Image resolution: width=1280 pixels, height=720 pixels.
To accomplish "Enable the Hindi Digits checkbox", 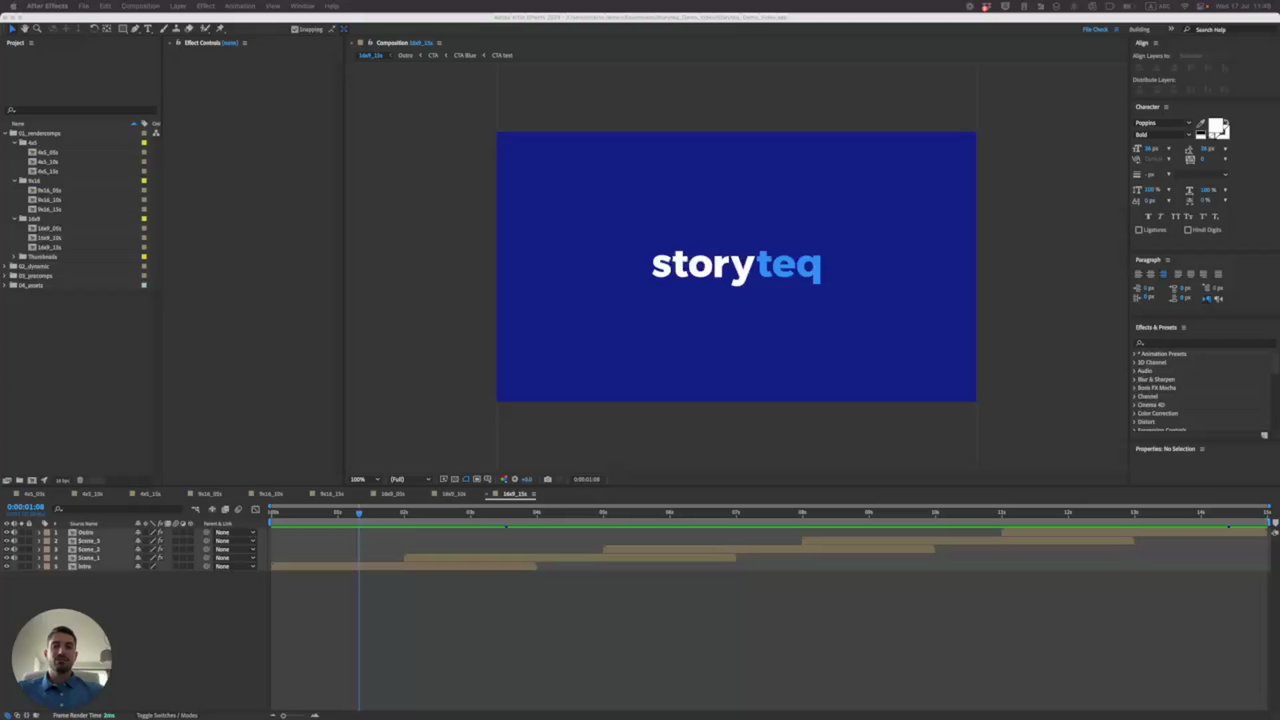I will click(1188, 230).
